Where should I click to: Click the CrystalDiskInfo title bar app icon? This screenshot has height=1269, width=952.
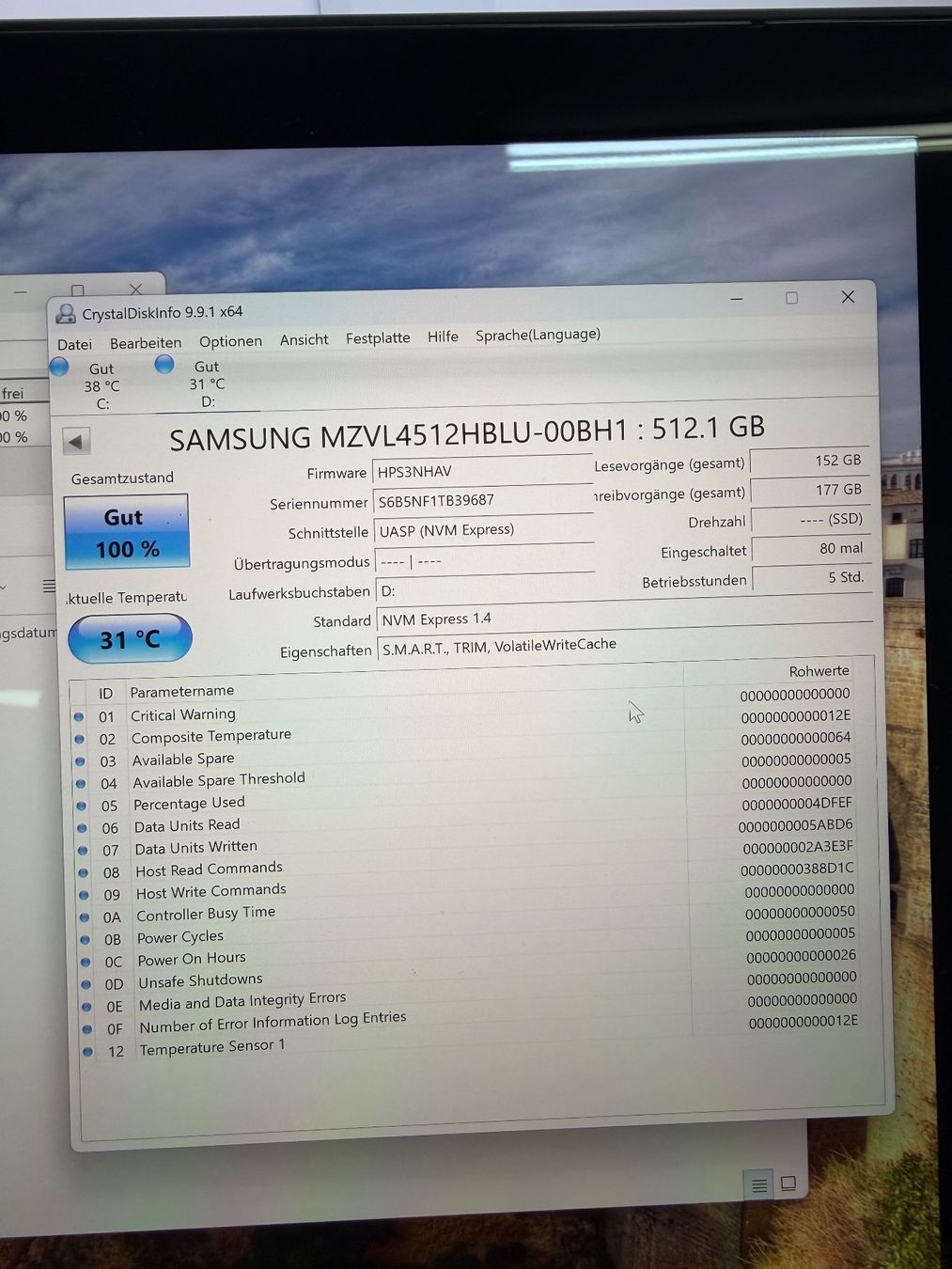point(66,314)
